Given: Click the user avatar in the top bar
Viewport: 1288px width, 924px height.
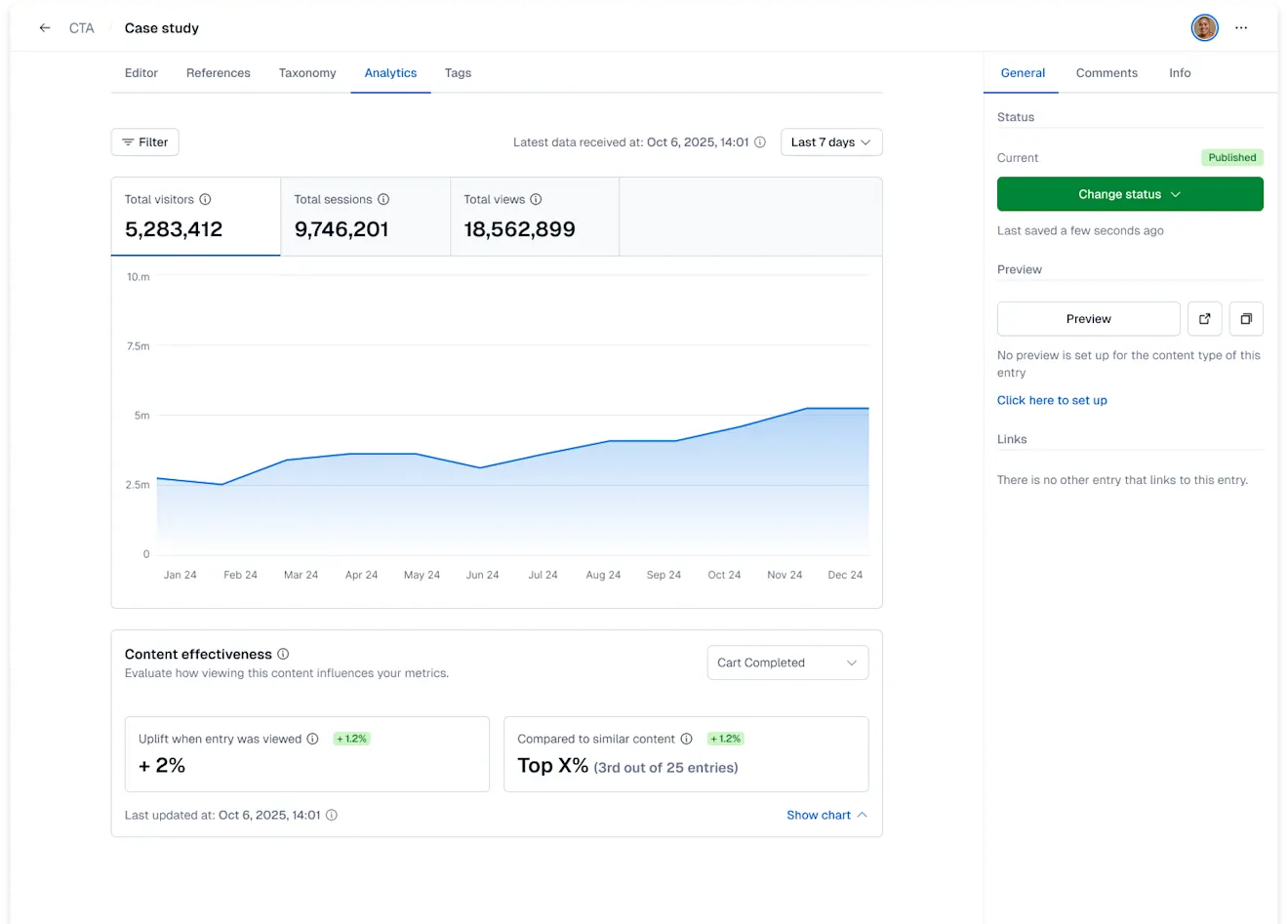Looking at the screenshot, I should coord(1204,27).
